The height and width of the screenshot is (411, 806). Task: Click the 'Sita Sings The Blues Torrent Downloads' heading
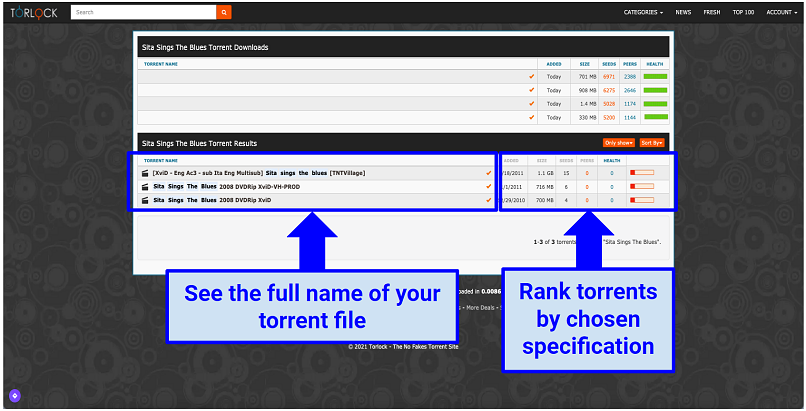tap(205, 47)
